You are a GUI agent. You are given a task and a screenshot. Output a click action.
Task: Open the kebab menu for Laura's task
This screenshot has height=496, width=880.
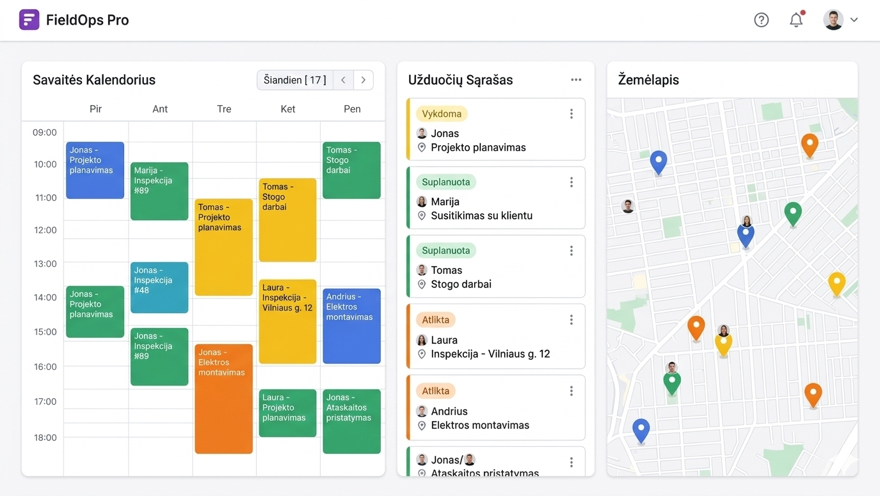pos(571,320)
